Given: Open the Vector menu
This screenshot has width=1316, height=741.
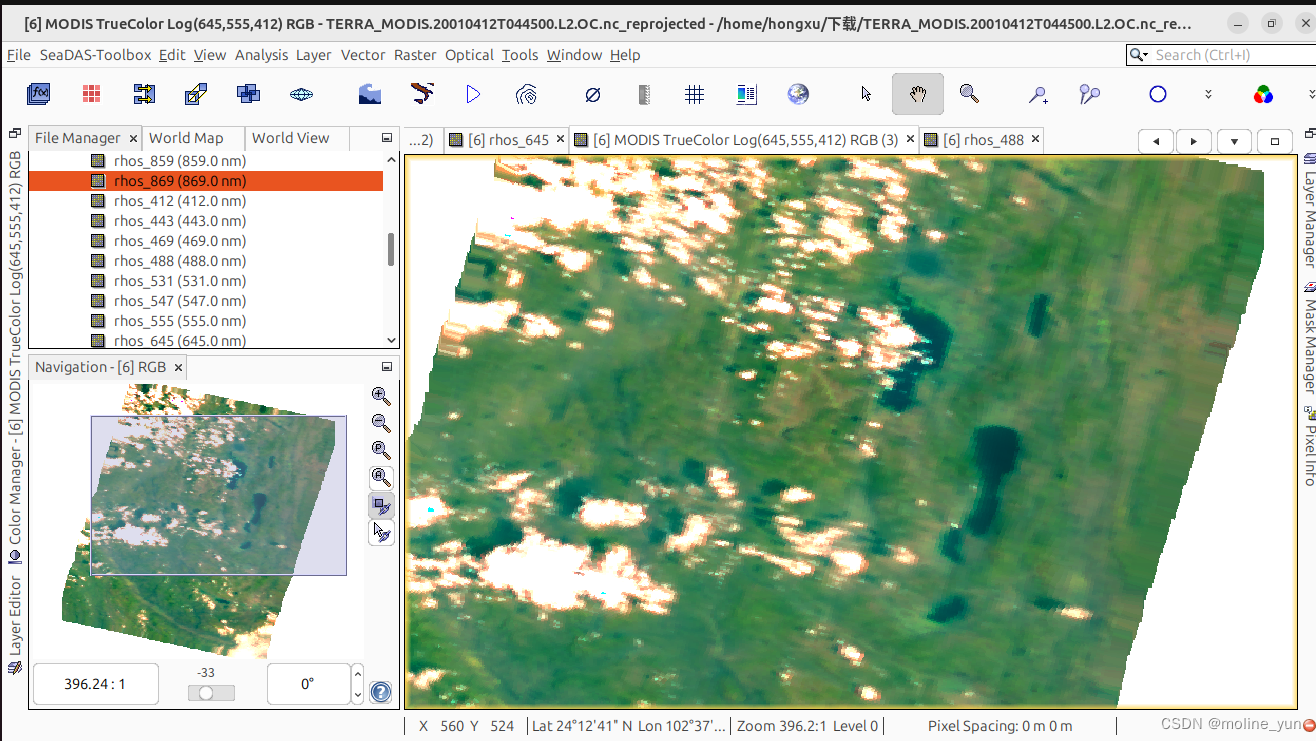Looking at the screenshot, I should click(x=363, y=55).
